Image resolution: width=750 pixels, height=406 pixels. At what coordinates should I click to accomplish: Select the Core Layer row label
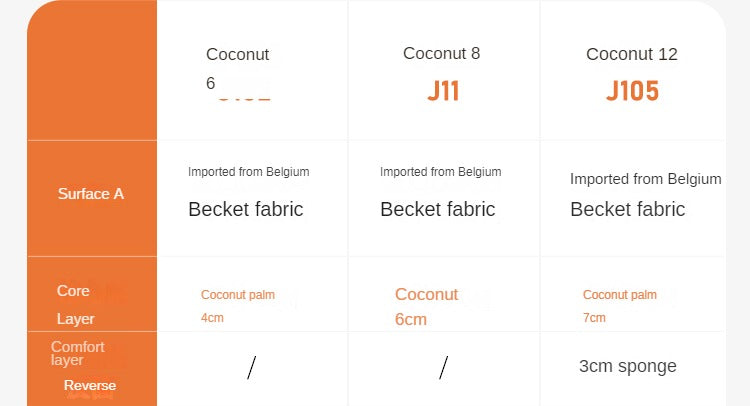pos(75,304)
